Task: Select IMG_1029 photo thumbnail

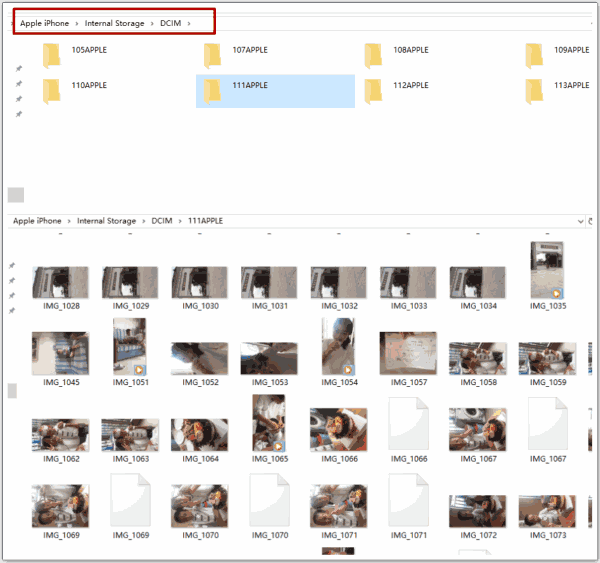Action: 130,282
